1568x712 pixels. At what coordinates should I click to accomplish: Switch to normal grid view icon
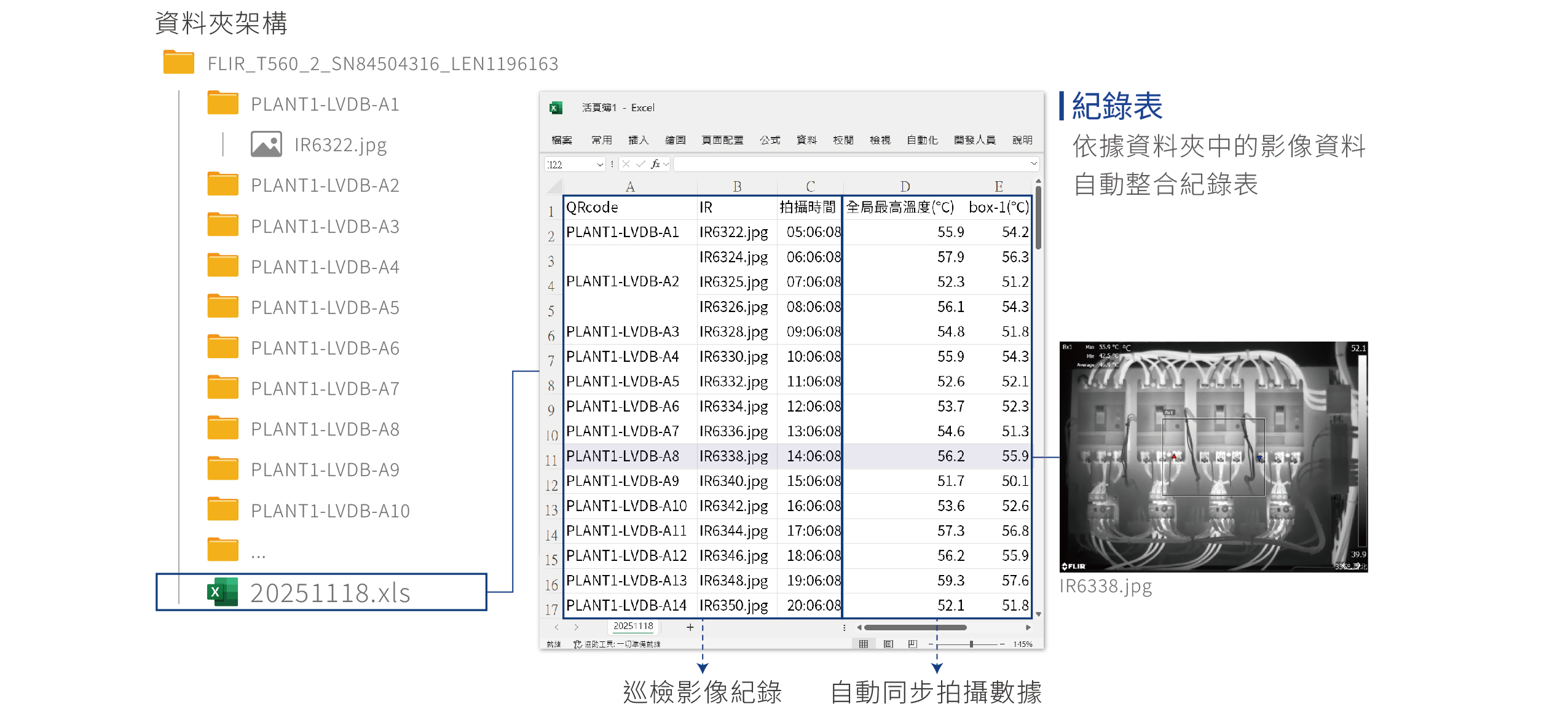point(863,644)
